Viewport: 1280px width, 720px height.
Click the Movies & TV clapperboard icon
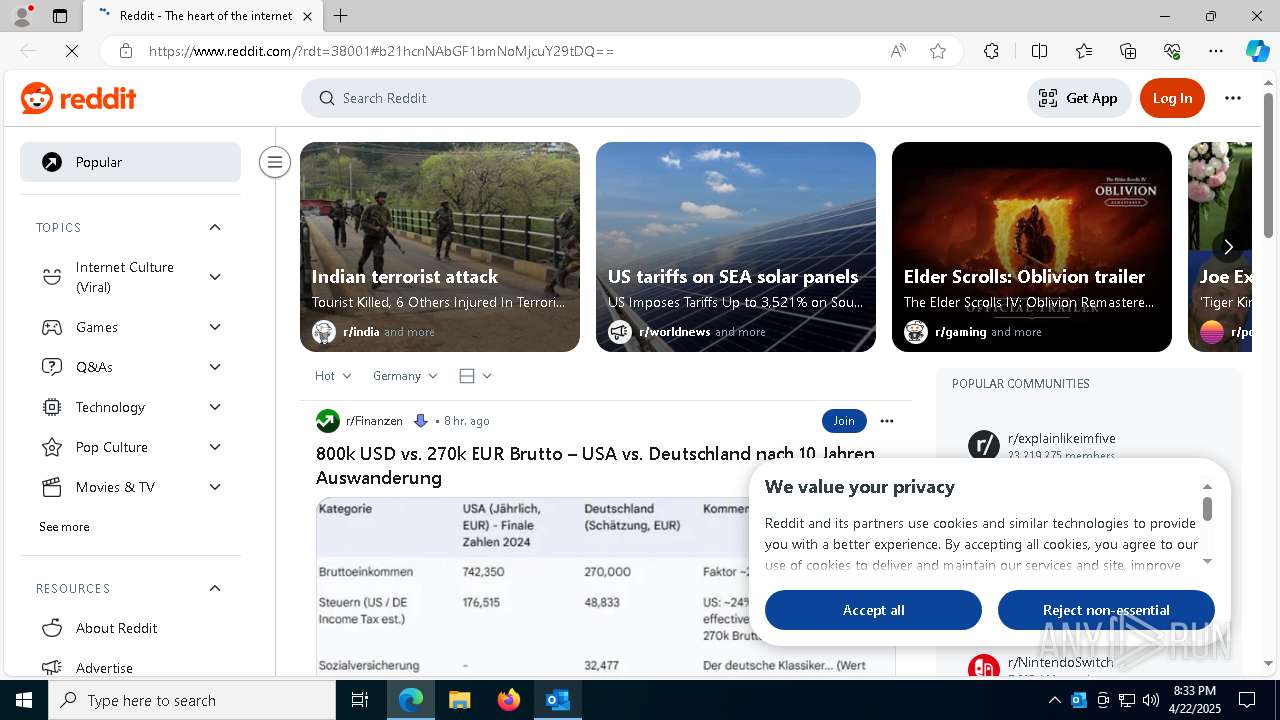click(x=52, y=487)
